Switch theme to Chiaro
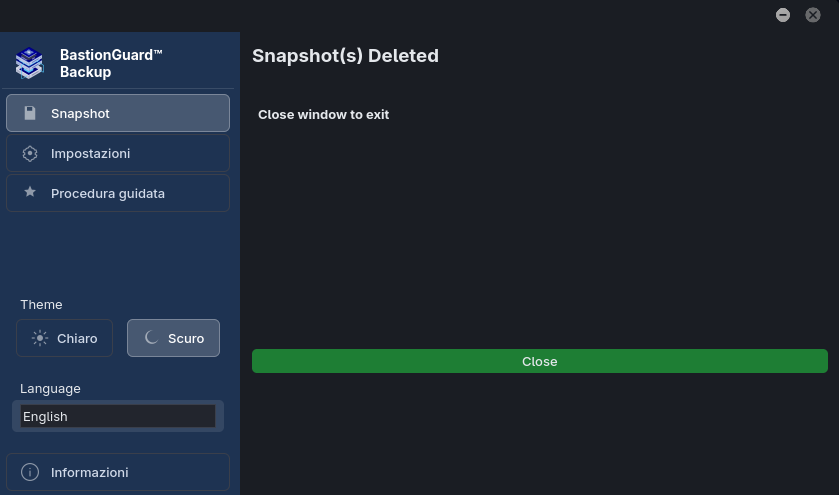Image resolution: width=839 pixels, height=495 pixels. point(64,338)
